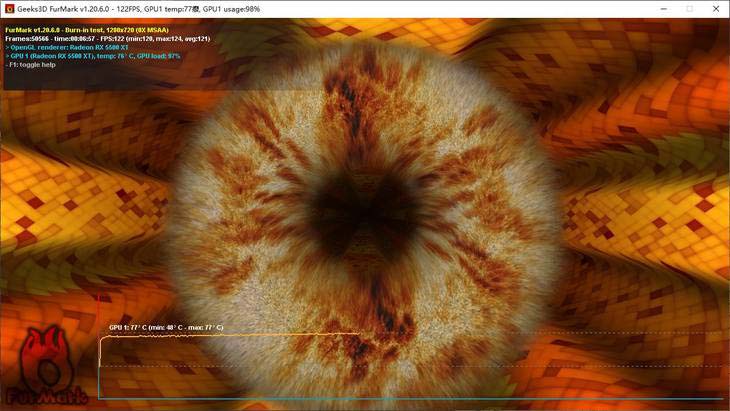
Task: Click the maximize window button
Action: coord(690,9)
